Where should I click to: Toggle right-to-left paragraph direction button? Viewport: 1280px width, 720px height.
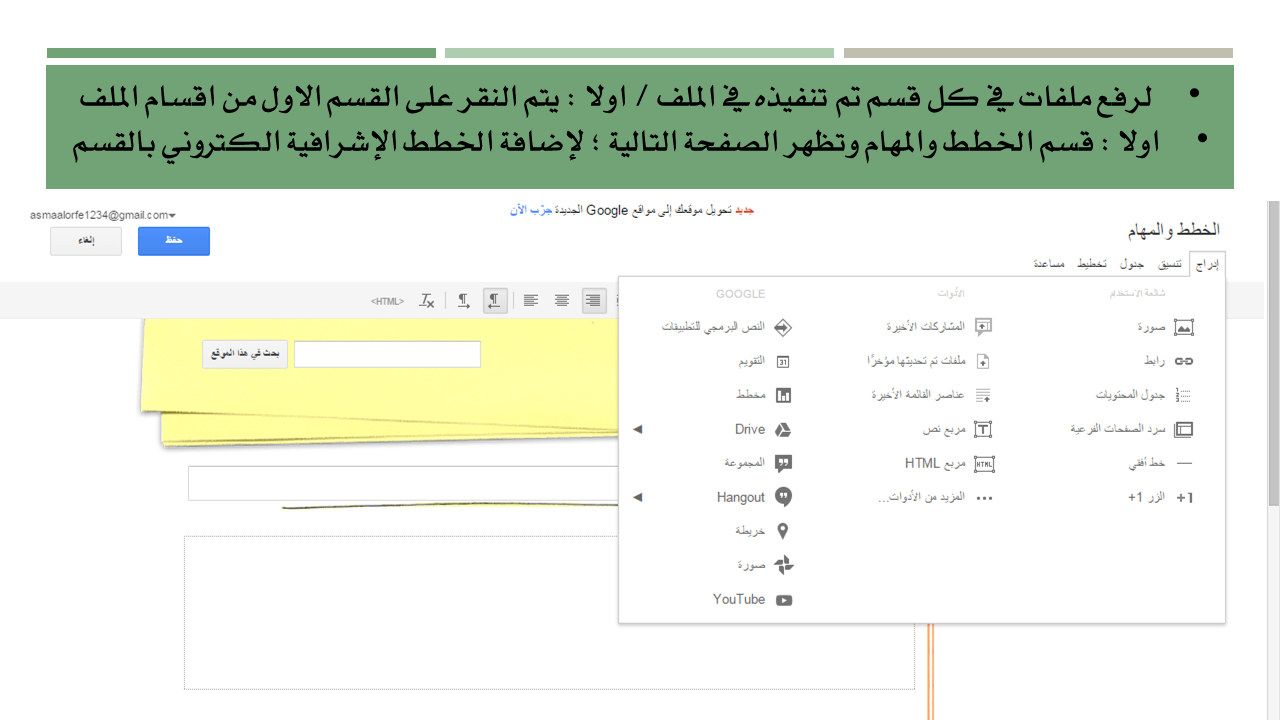pos(494,300)
